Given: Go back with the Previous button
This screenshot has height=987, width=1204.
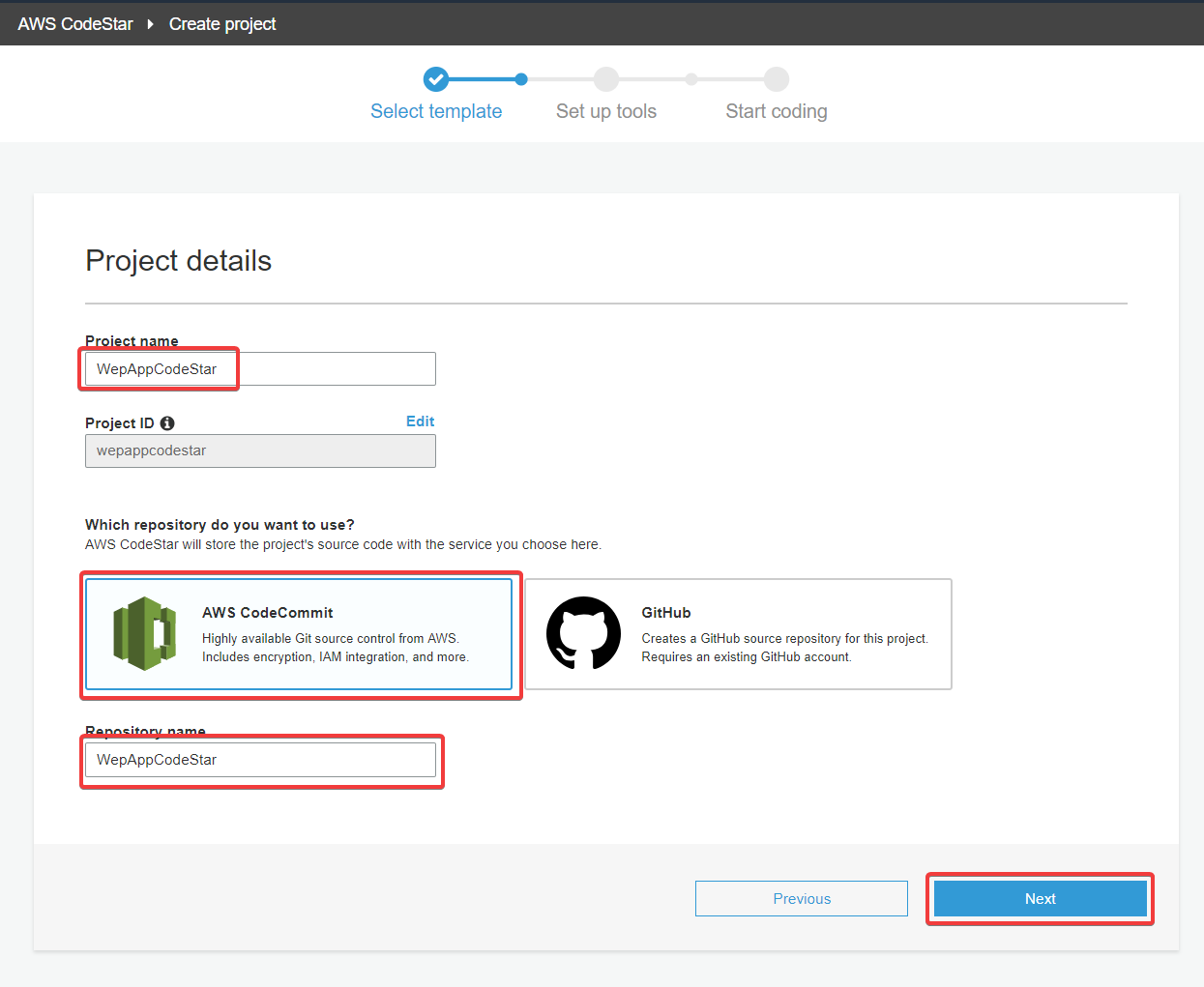Looking at the screenshot, I should coord(802,899).
